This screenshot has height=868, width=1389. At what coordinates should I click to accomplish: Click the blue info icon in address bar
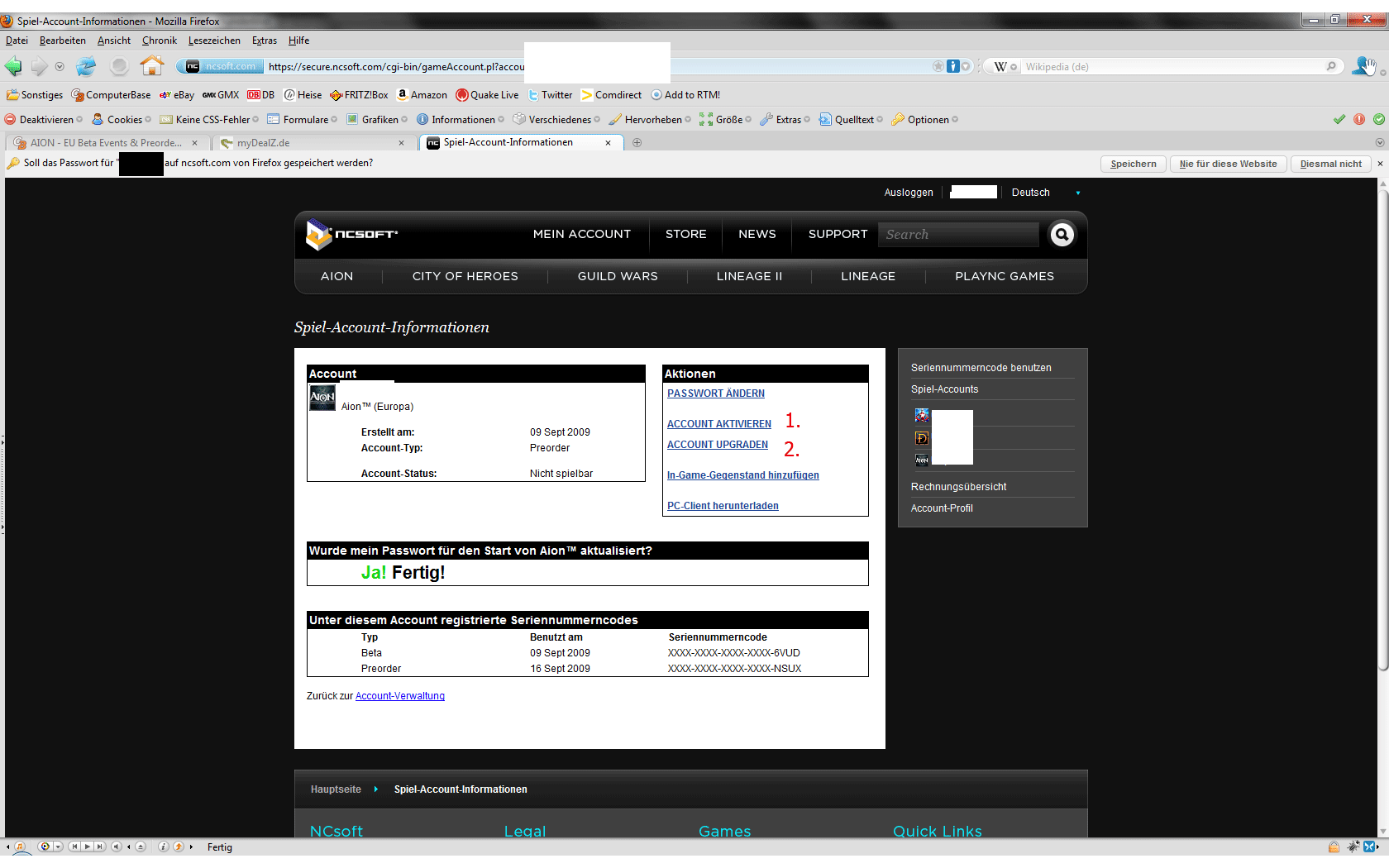[x=953, y=66]
